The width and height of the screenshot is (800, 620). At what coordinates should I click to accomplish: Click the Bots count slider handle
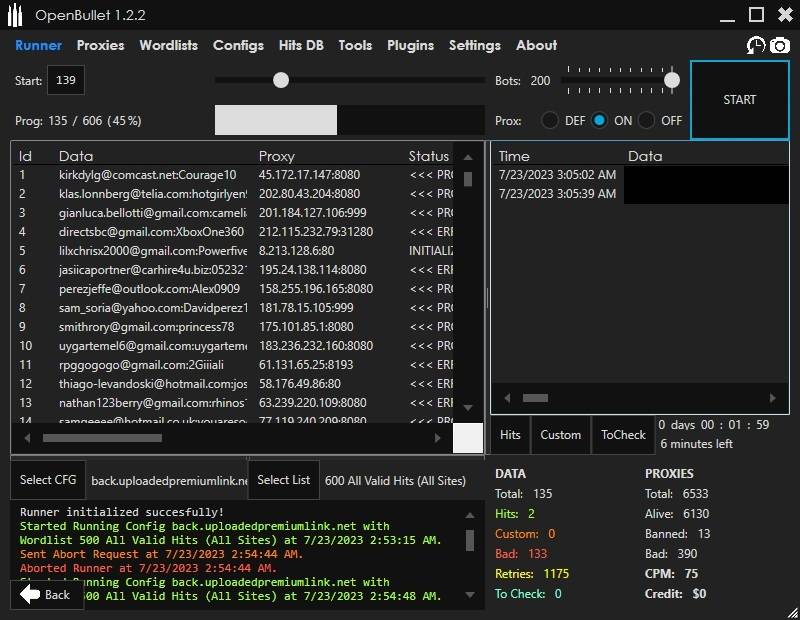[672, 80]
